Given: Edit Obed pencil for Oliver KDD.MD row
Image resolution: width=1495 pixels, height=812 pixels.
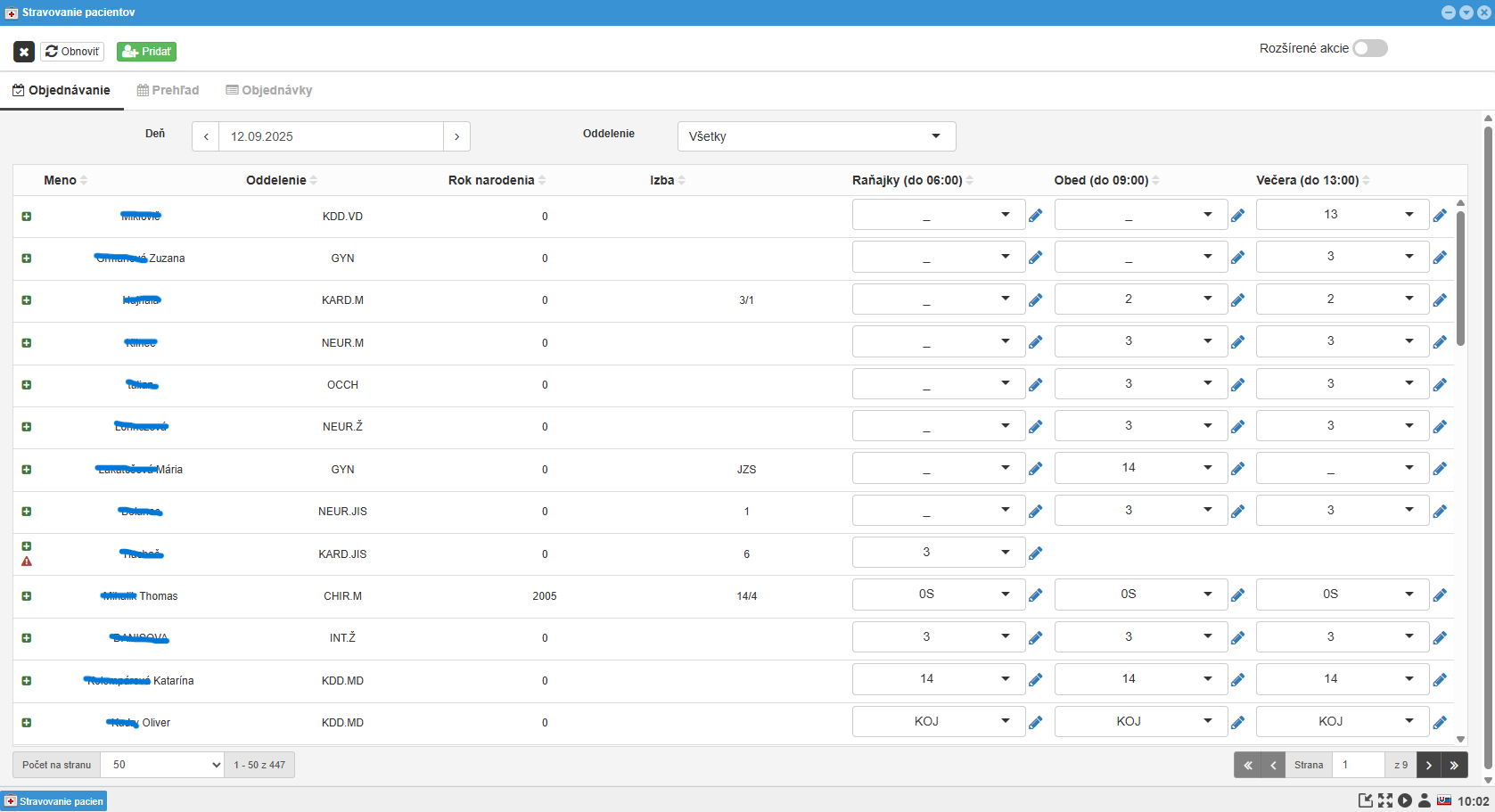Looking at the screenshot, I should pyautogui.click(x=1237, y=723).
